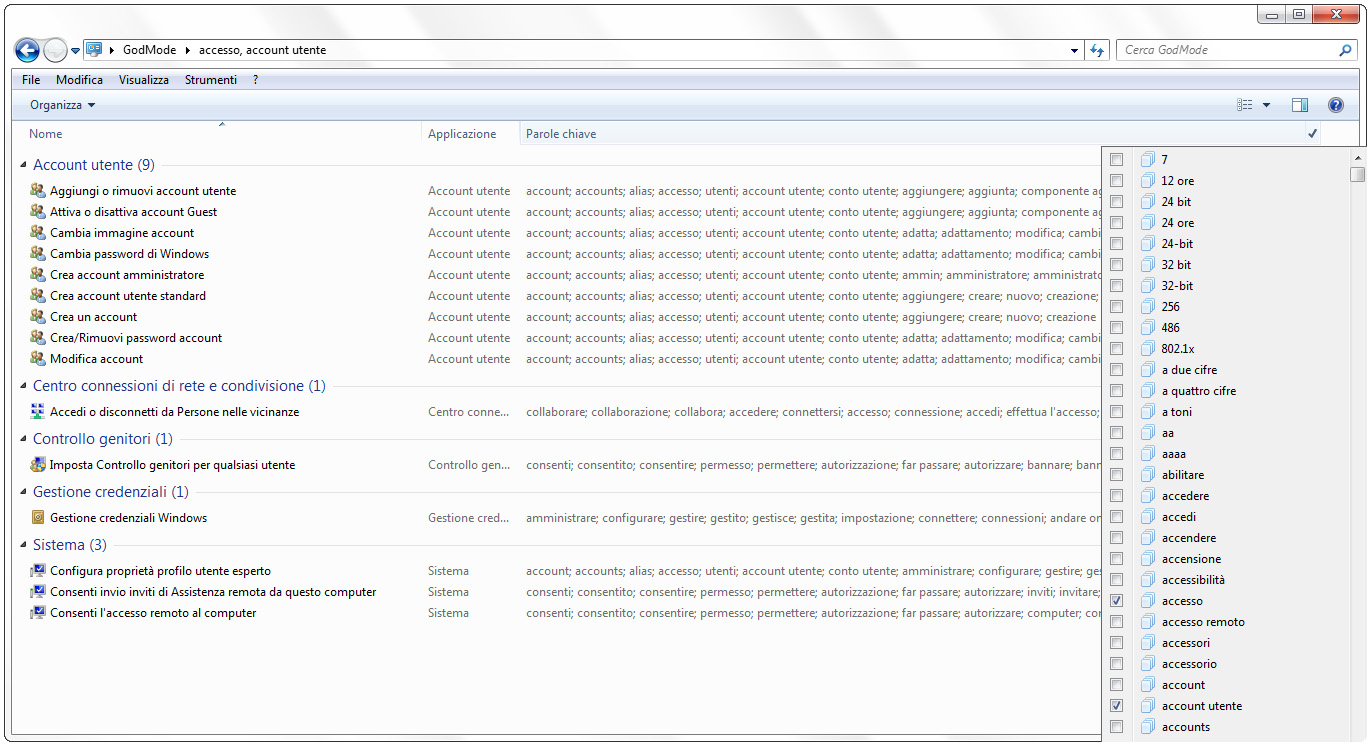Collapse the 'Account utente (9)' group
The image size is (1371, 746).
(x=24, y=165)
